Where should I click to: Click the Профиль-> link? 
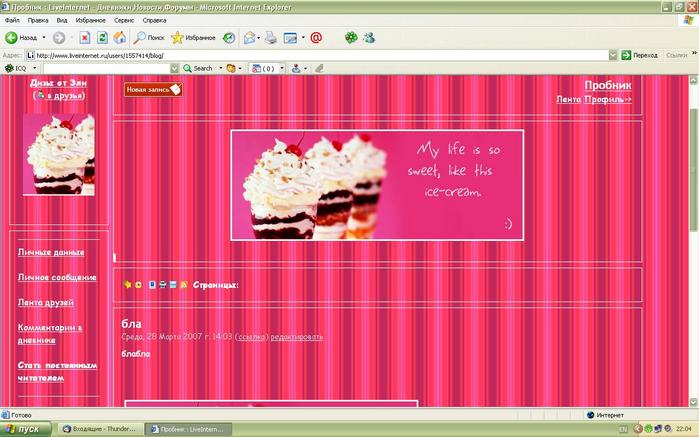[608, 99]
